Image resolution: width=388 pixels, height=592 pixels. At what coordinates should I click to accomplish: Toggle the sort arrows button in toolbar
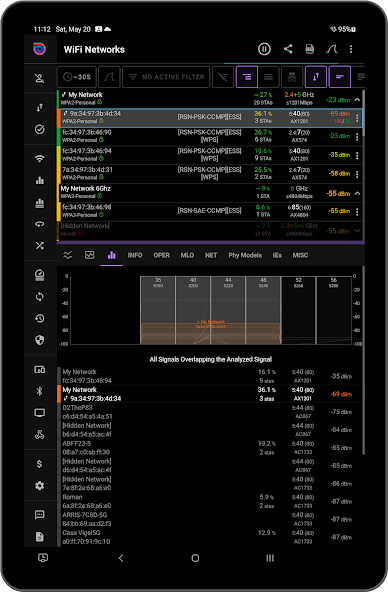(x=316, y=77)
